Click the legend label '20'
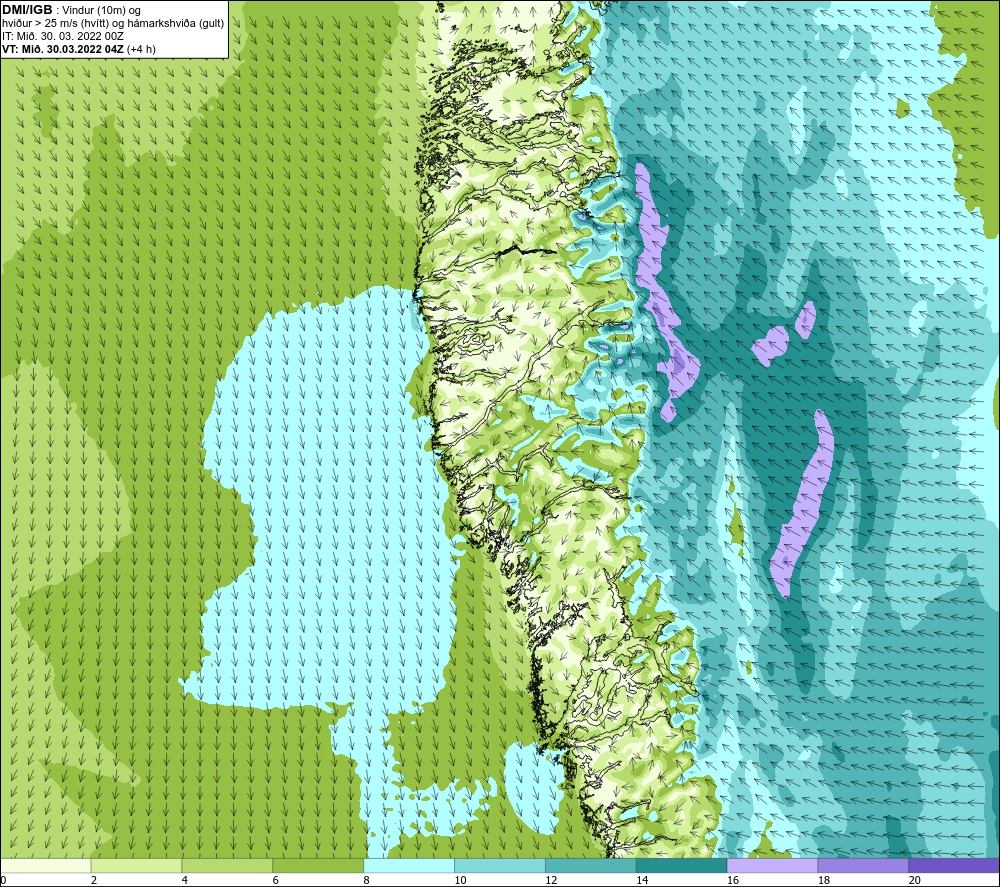Viewport: 1000px width, 887px height. coord(915,880)
